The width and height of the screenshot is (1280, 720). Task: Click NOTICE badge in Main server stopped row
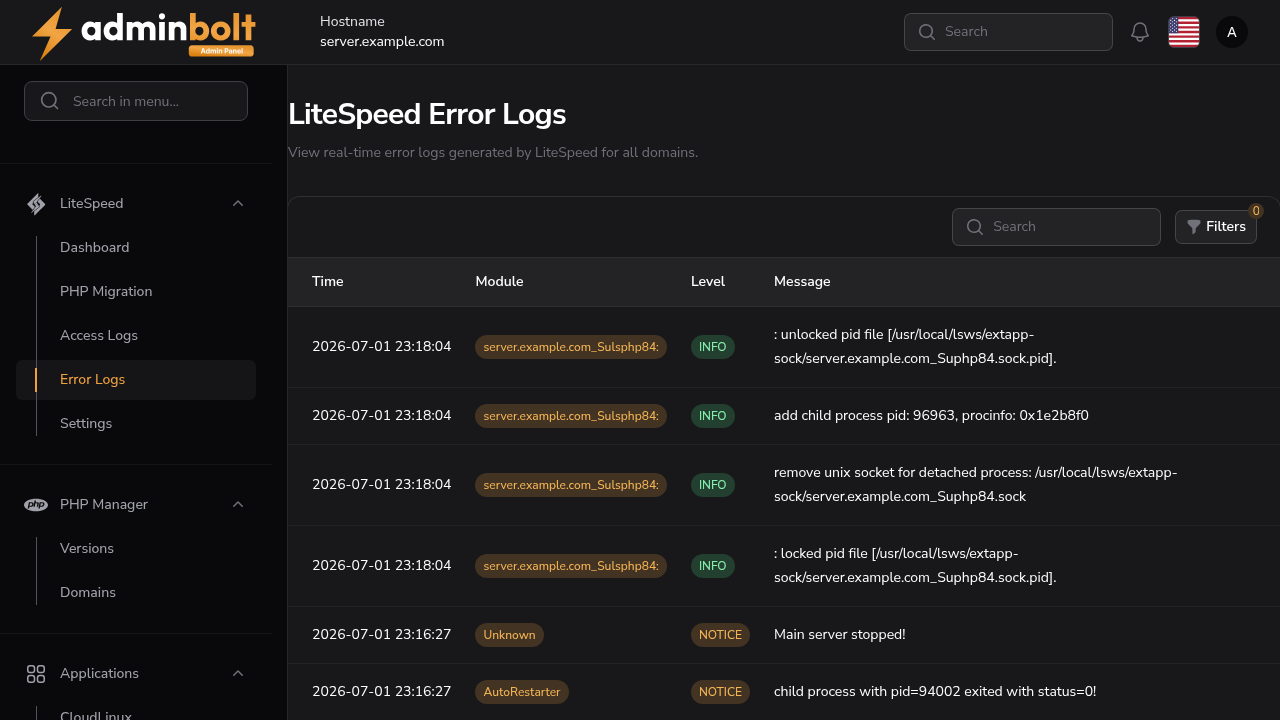pos(720,635)
